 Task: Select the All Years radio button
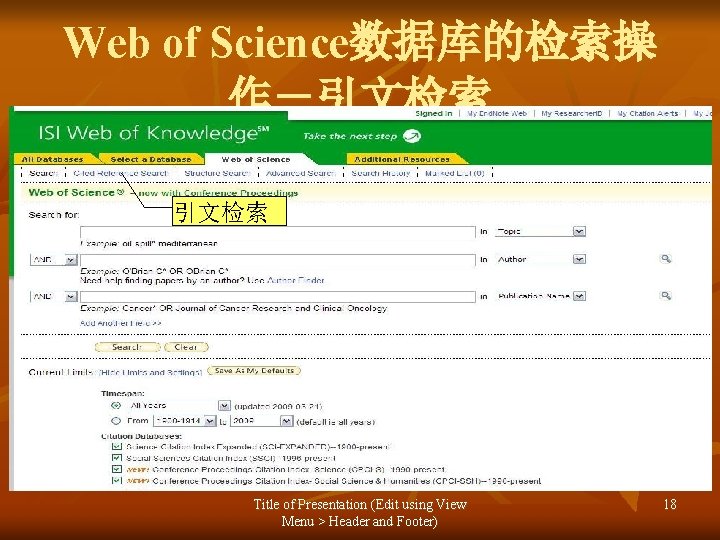click(x=116, y=405)
